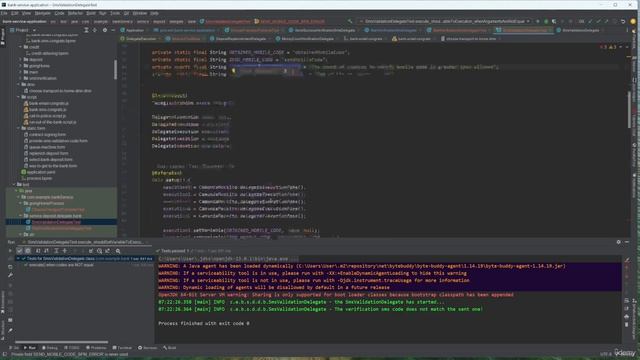Screen dimensions: 640x360
Task: Collapse the scripts folder arrow
Action: tap(18, 97)
